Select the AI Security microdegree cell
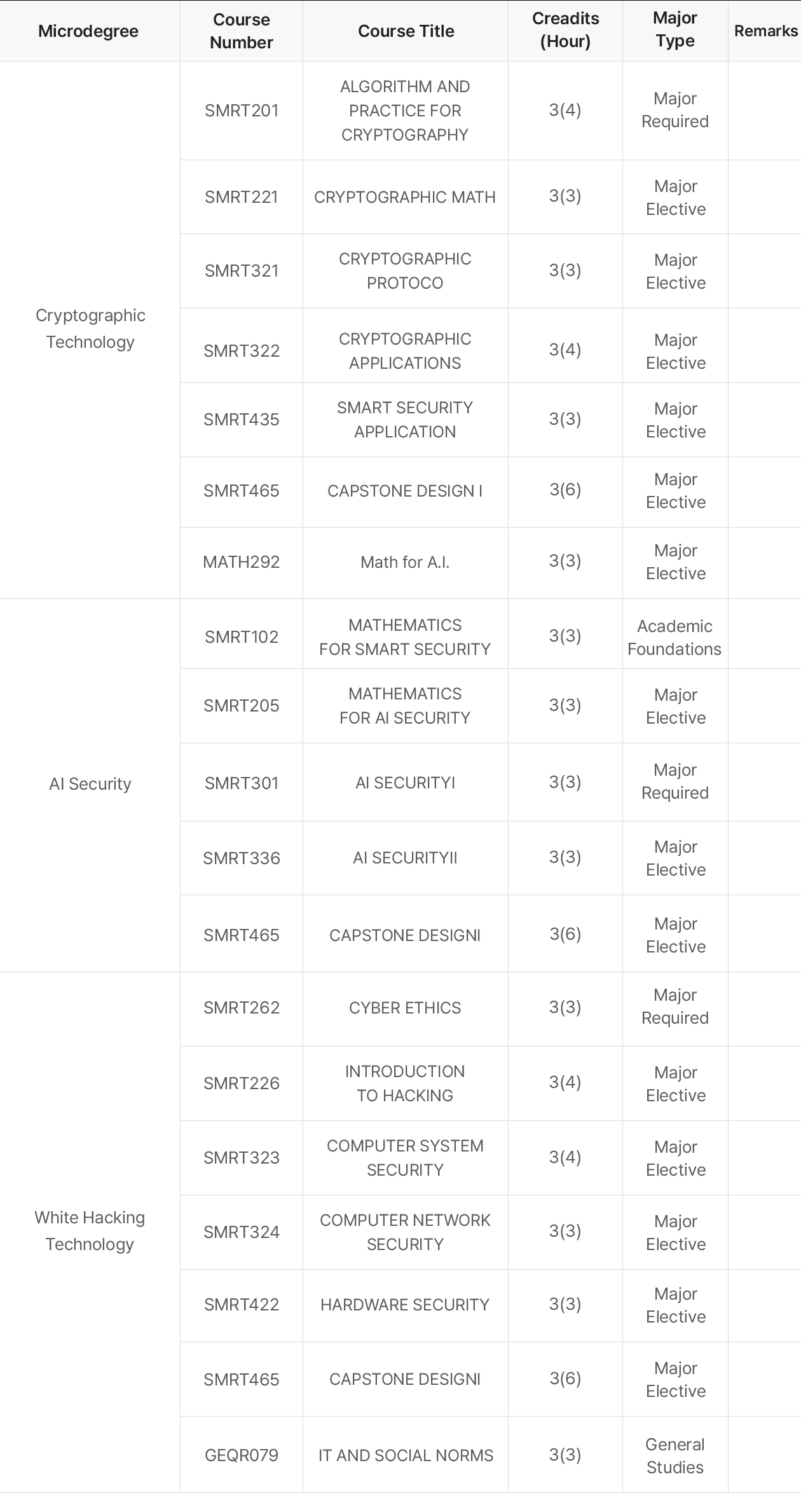The width and height of the screenshot is (801, 1512). point(90,784)
